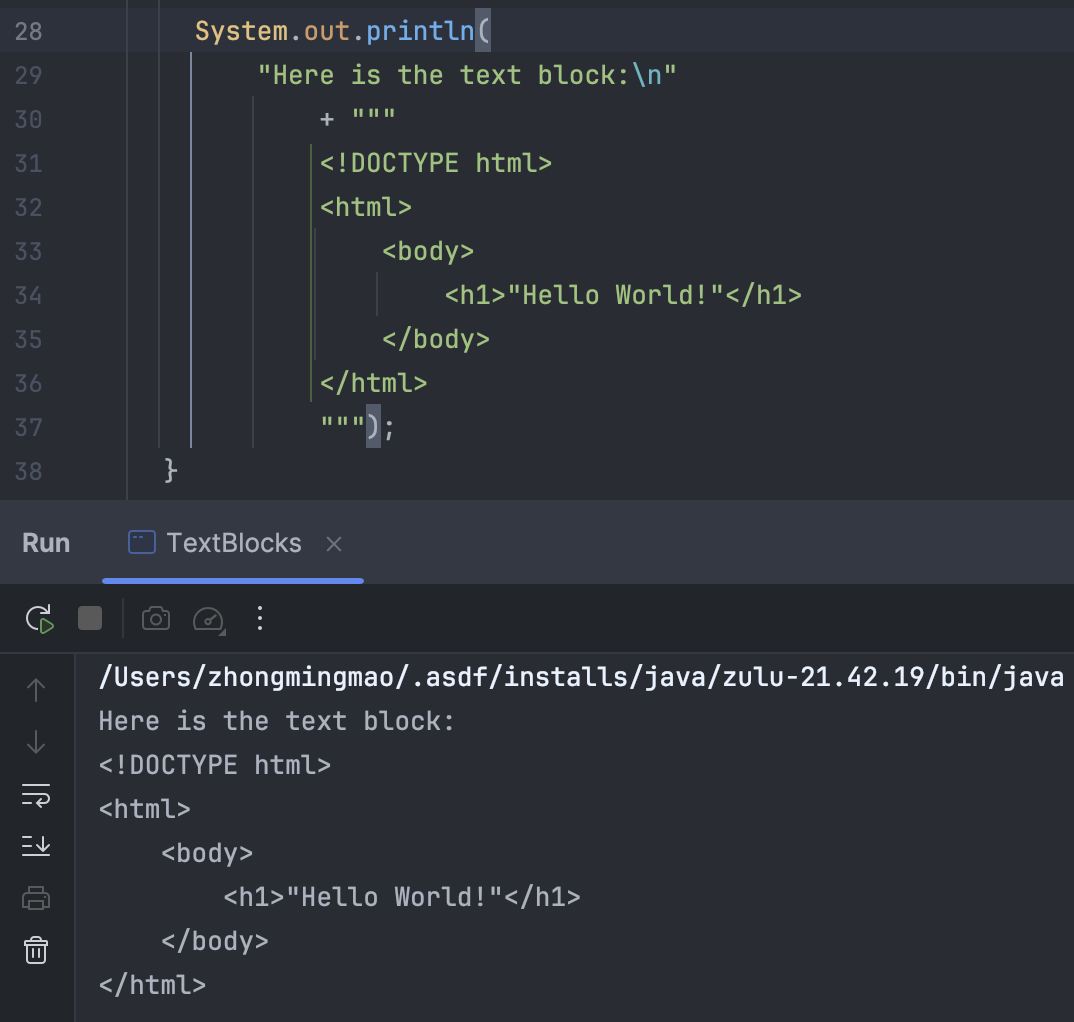Open the profiler speedometer dropdown
Viewport: 1074px width, 1022px height.
[209, 618]
